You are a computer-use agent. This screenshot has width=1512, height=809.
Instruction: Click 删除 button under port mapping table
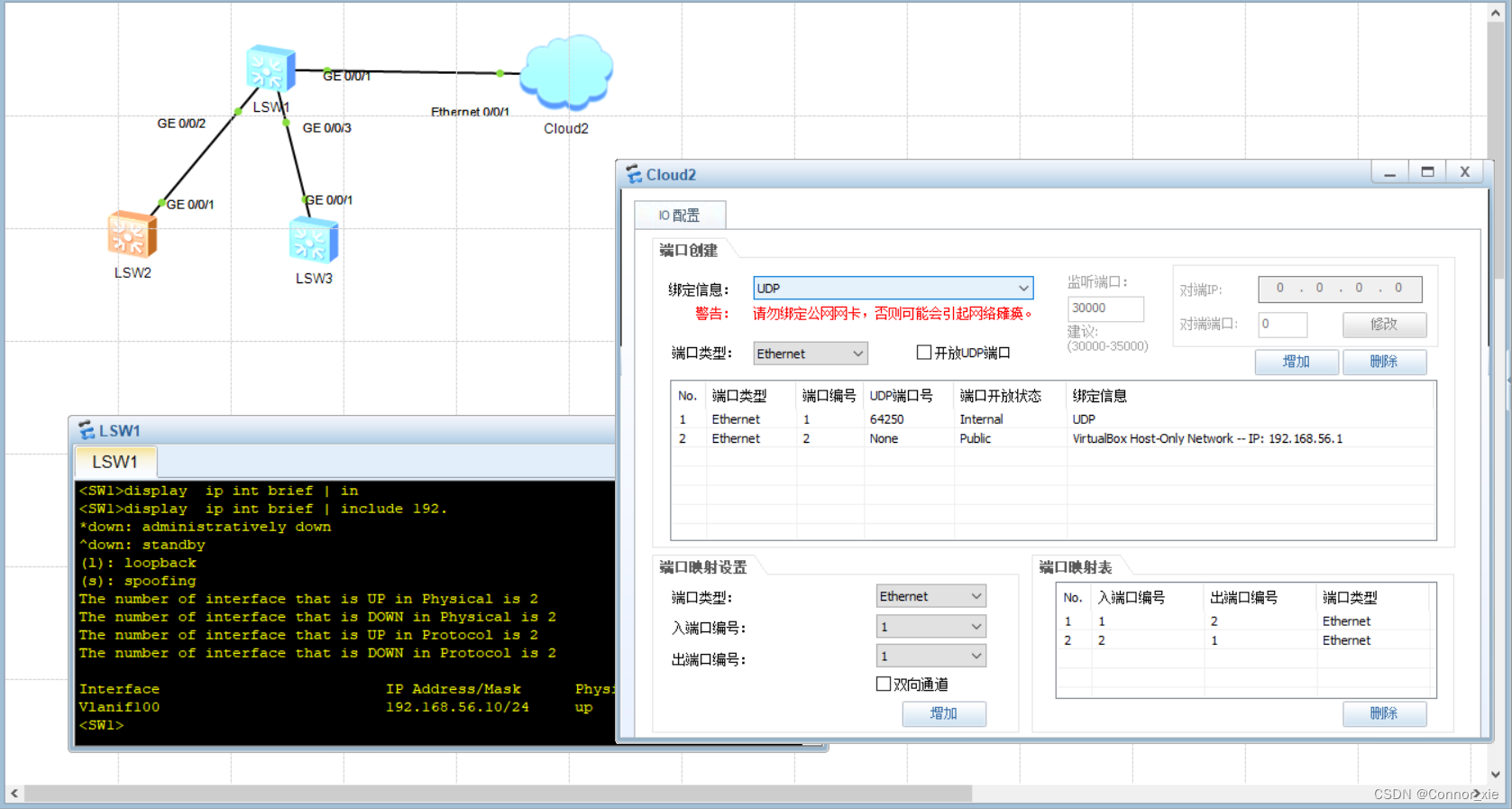[x=1384, y=713]
